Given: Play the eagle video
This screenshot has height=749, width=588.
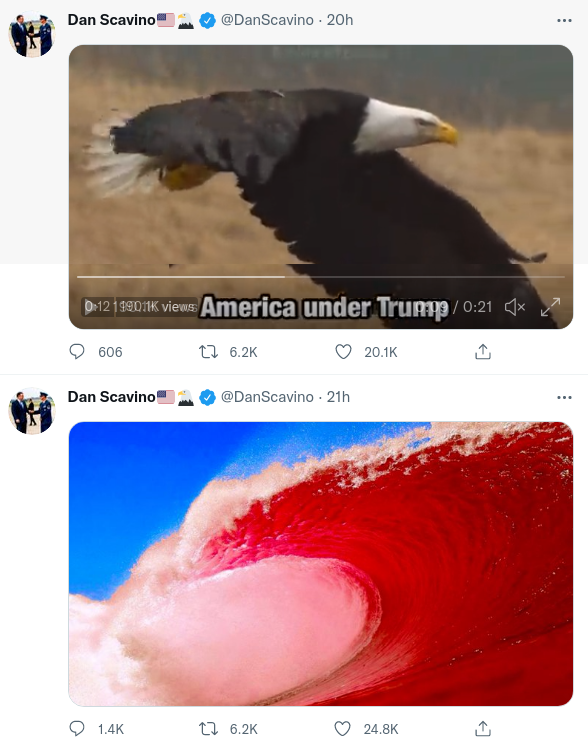Looking at the screenshot, I should click(91, 307).
